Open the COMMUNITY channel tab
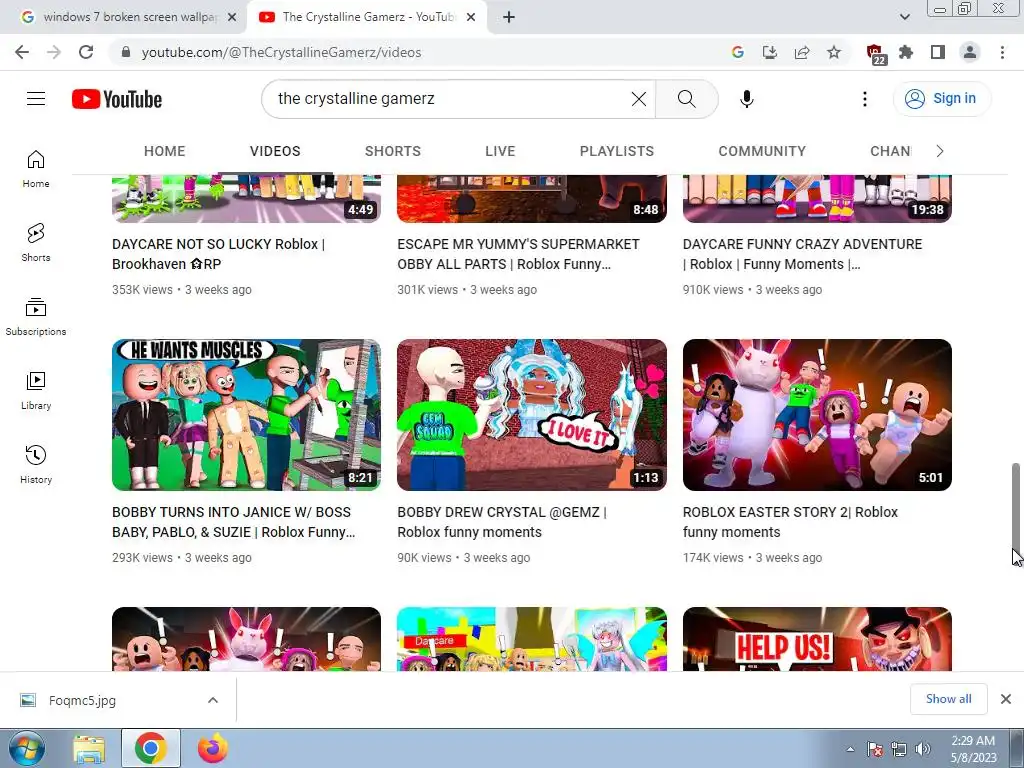Screen dimensions: 1024x768 (x=762, y=151)
